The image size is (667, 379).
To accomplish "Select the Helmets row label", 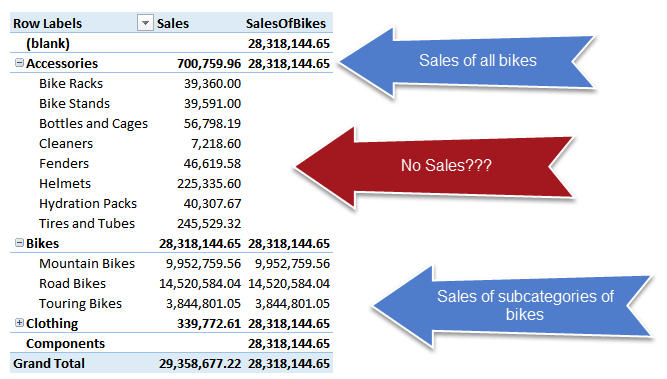I will pyautogui.click(x=65, y=183).
